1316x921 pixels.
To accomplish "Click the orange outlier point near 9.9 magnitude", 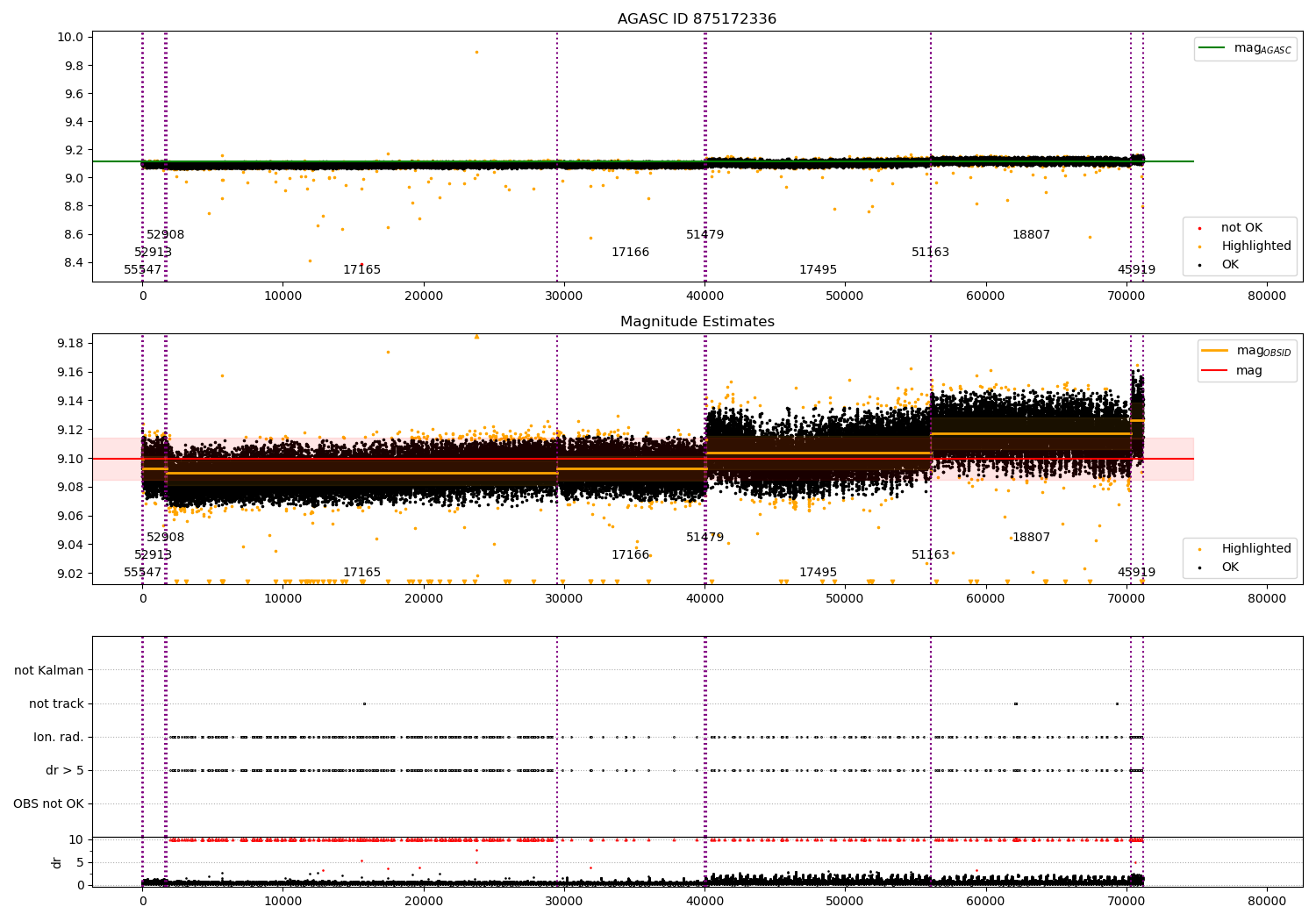I will (x=476, y=52).
